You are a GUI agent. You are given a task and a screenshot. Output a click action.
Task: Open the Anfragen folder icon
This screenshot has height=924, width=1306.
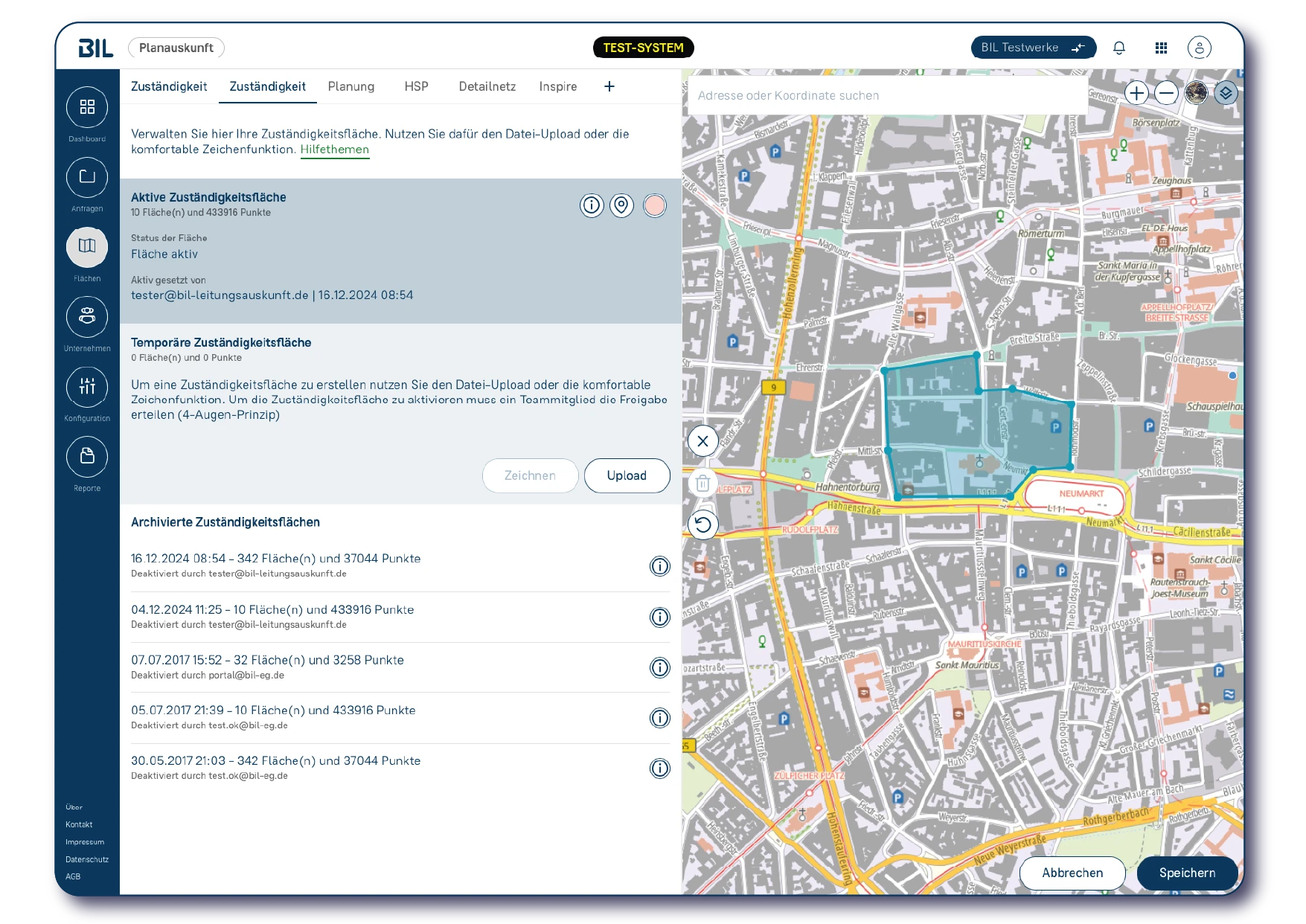pos(87,177)
